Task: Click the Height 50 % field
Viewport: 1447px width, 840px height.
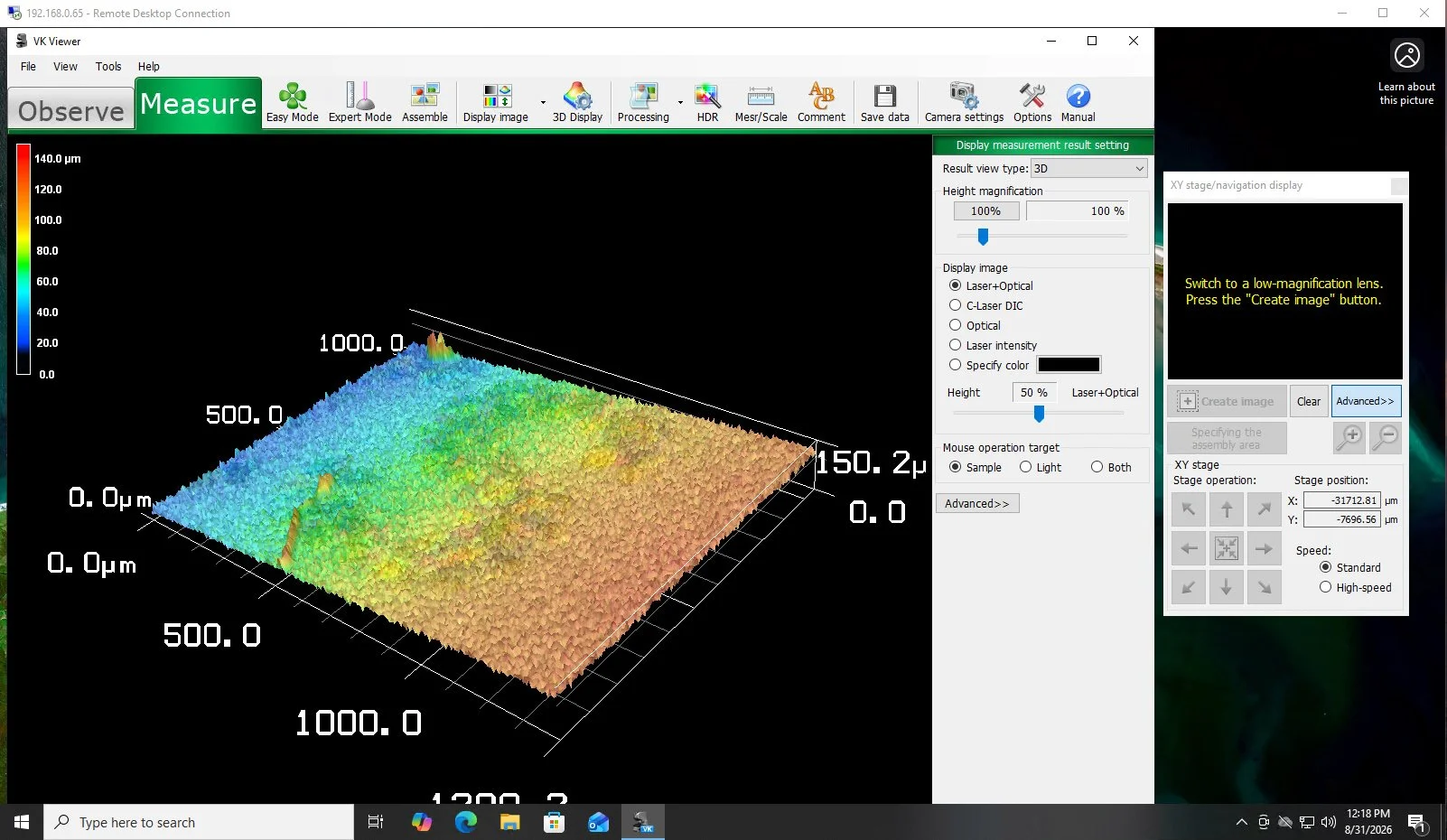Action: (x=1033, y=393)
